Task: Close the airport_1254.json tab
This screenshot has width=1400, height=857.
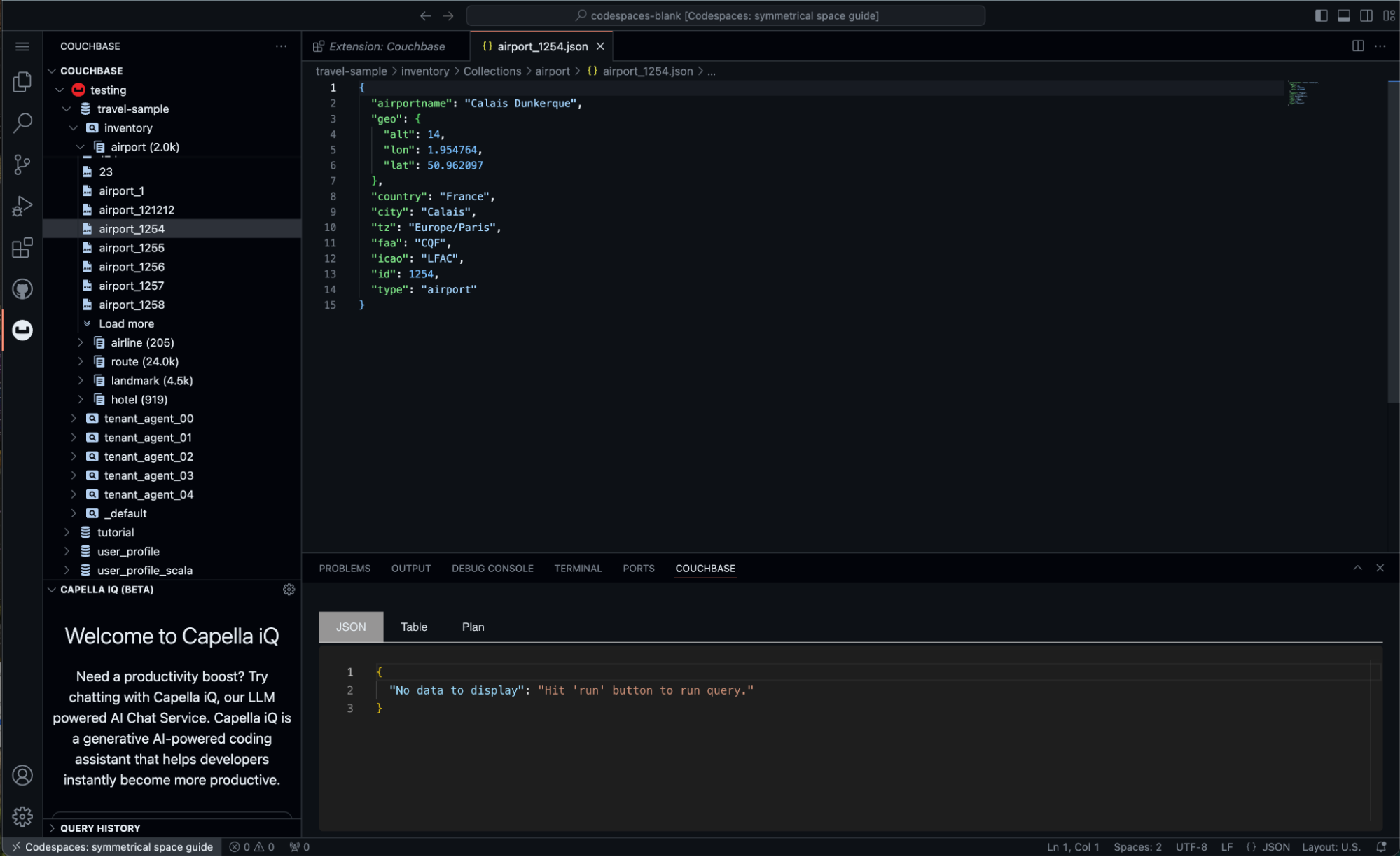Action: coord(600,46)
